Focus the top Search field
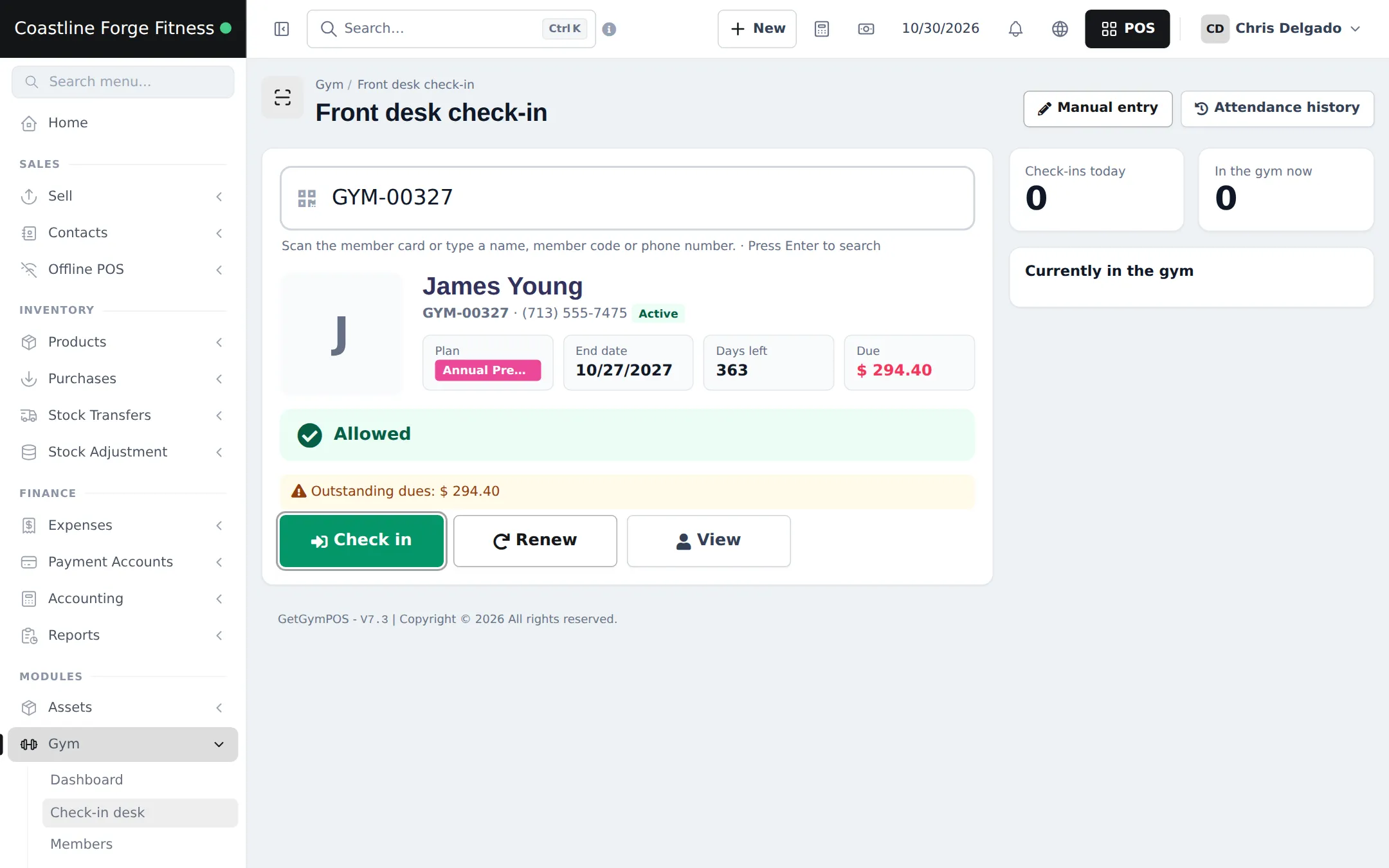 pos(451,29)
